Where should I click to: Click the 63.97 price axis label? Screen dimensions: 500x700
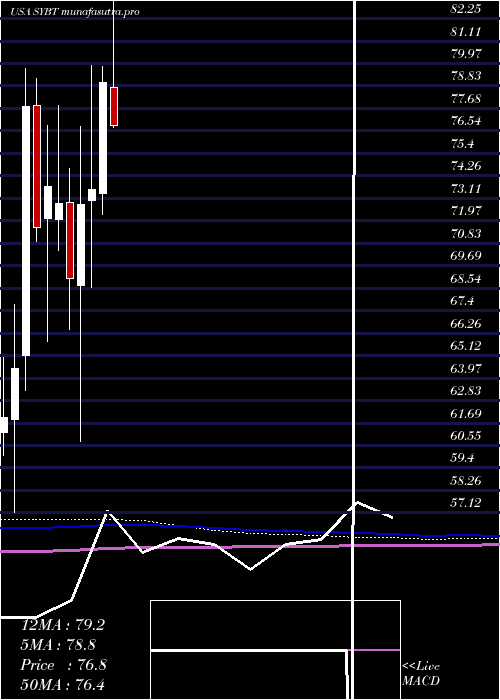(x=466, y=368)
